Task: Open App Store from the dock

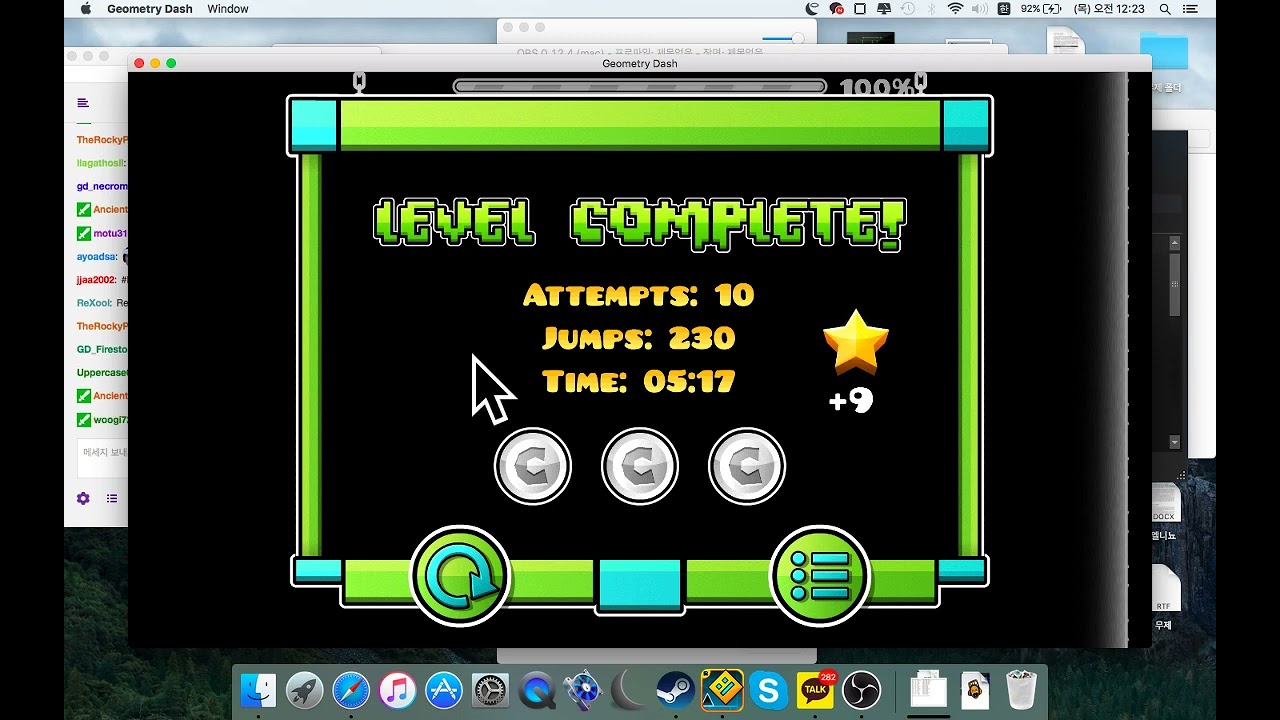Action: (443, 690)
